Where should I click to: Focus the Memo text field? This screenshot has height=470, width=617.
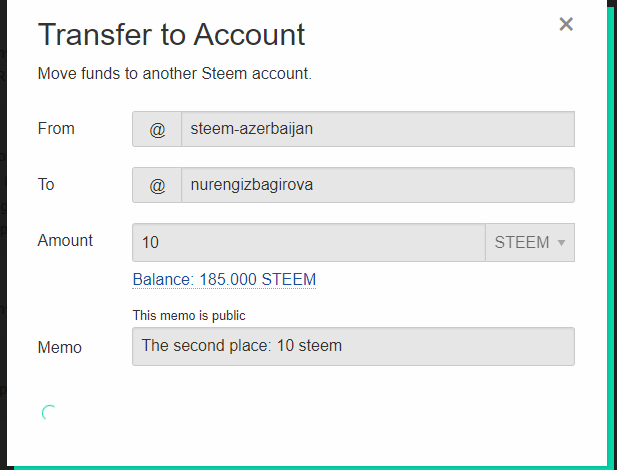tap(353, 346)
